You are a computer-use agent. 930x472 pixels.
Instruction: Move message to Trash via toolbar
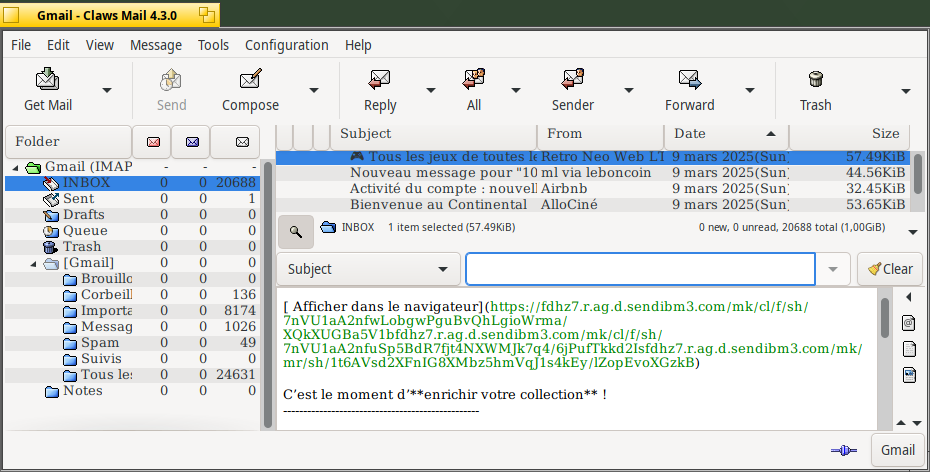(816, 90)
